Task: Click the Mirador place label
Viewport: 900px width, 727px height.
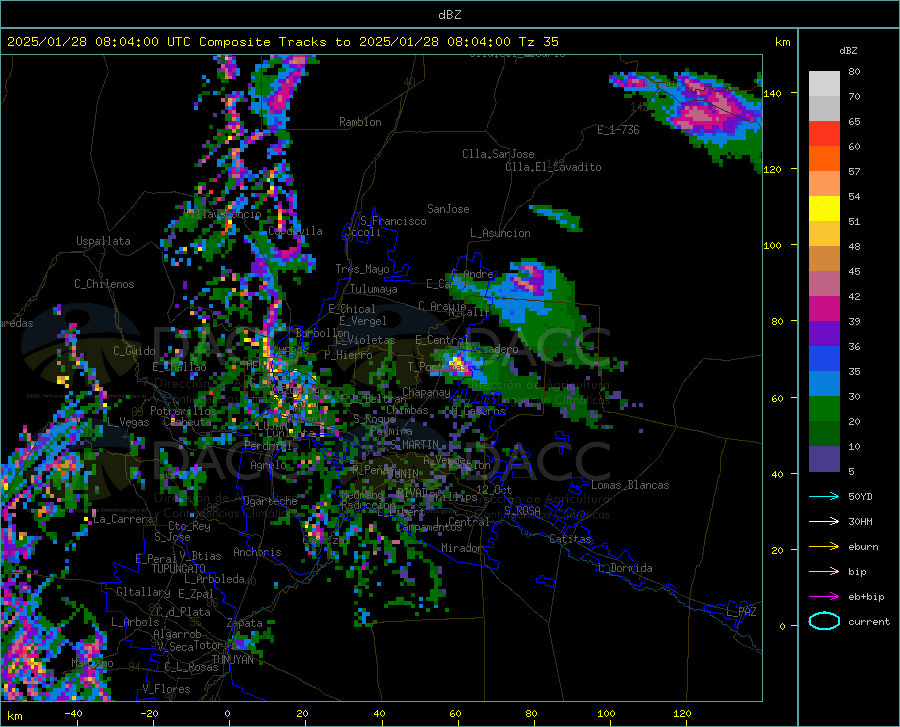Action: click(x=461, y=548)
